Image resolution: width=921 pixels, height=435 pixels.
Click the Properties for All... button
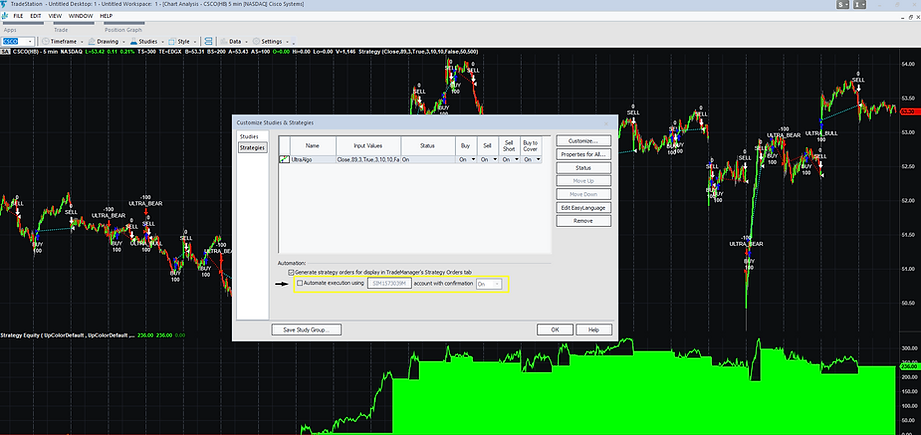[583, 154]
